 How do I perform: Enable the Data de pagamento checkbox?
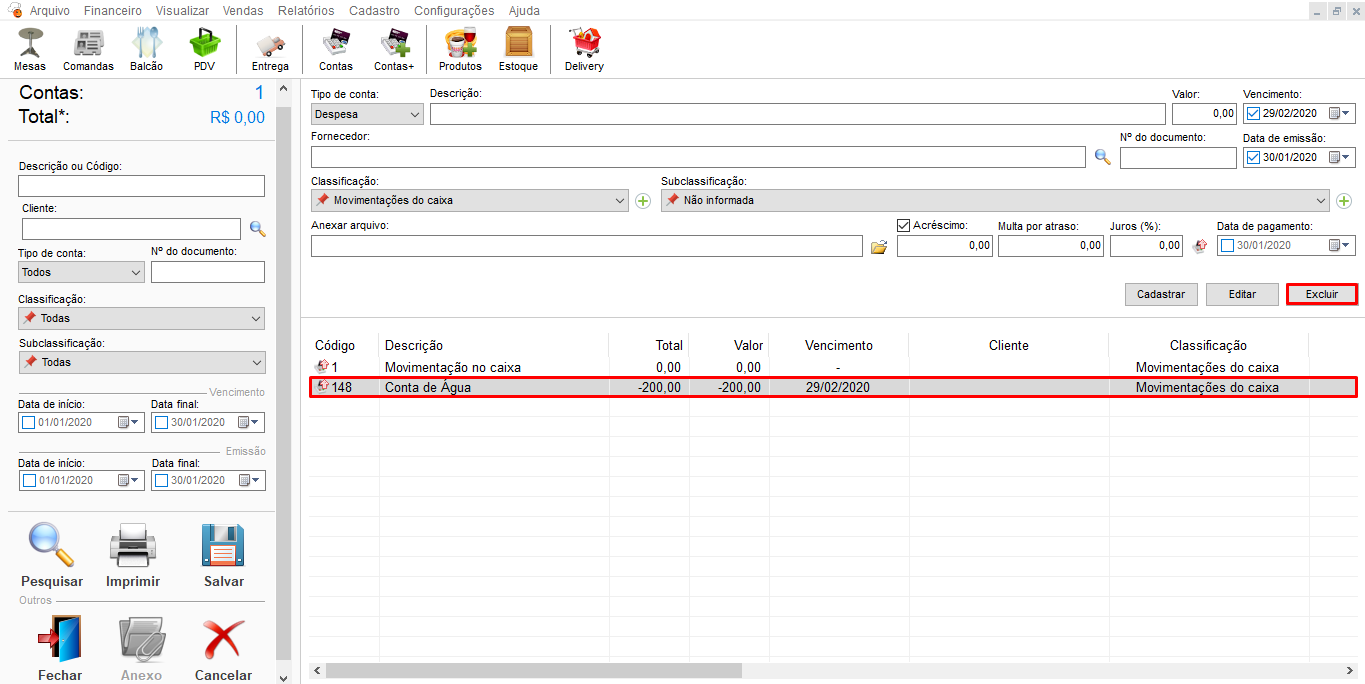[x=1228, y=246]
